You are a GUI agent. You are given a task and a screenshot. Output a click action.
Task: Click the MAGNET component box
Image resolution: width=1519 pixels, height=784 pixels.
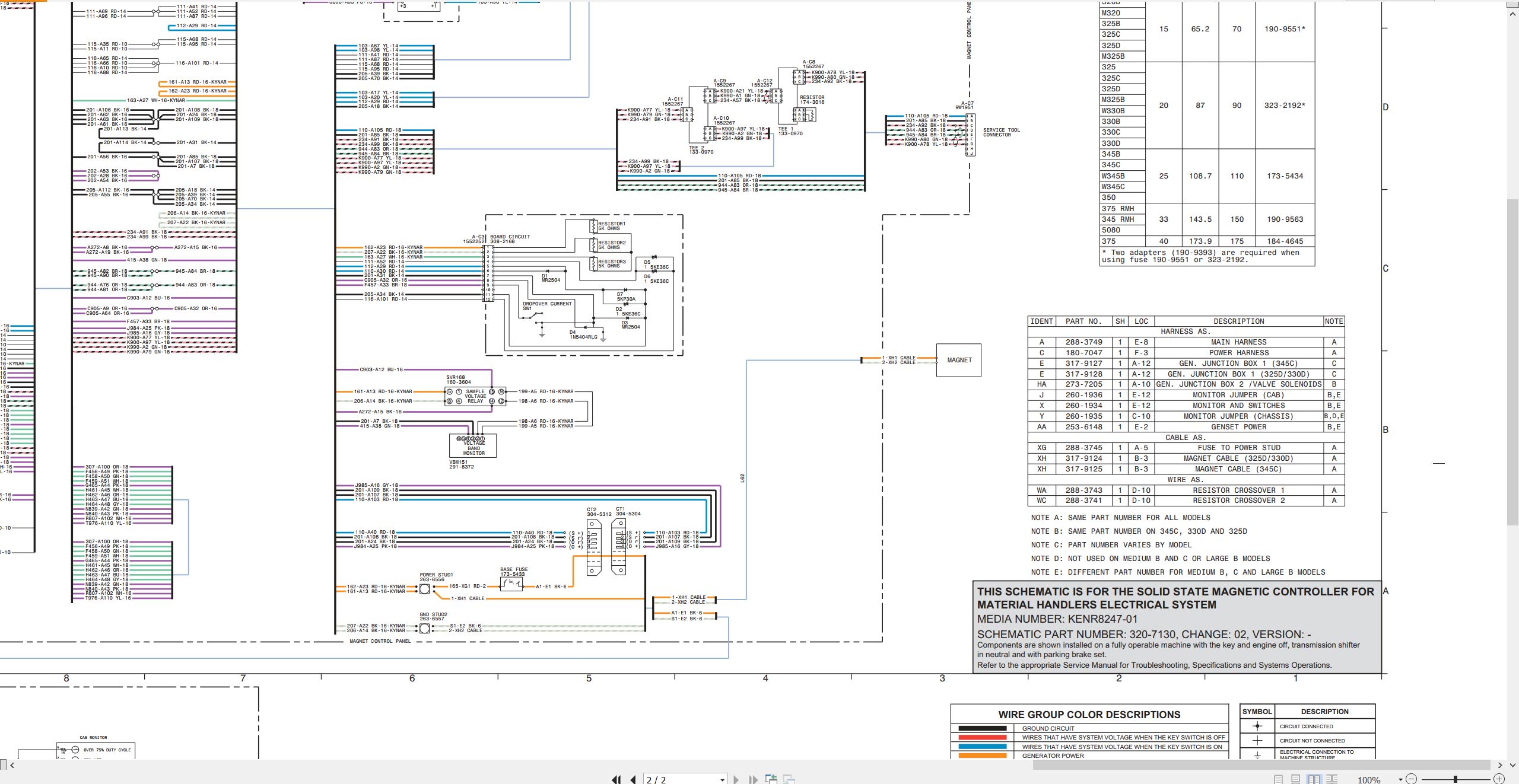pos(959,360)
